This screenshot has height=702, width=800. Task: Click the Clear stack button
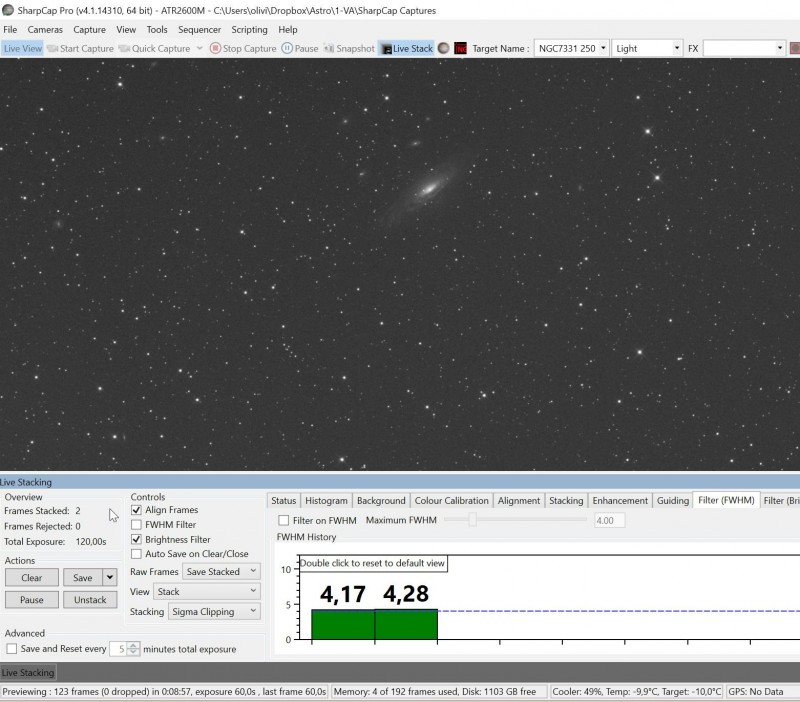pyautogui.click(x=32, y=578)
